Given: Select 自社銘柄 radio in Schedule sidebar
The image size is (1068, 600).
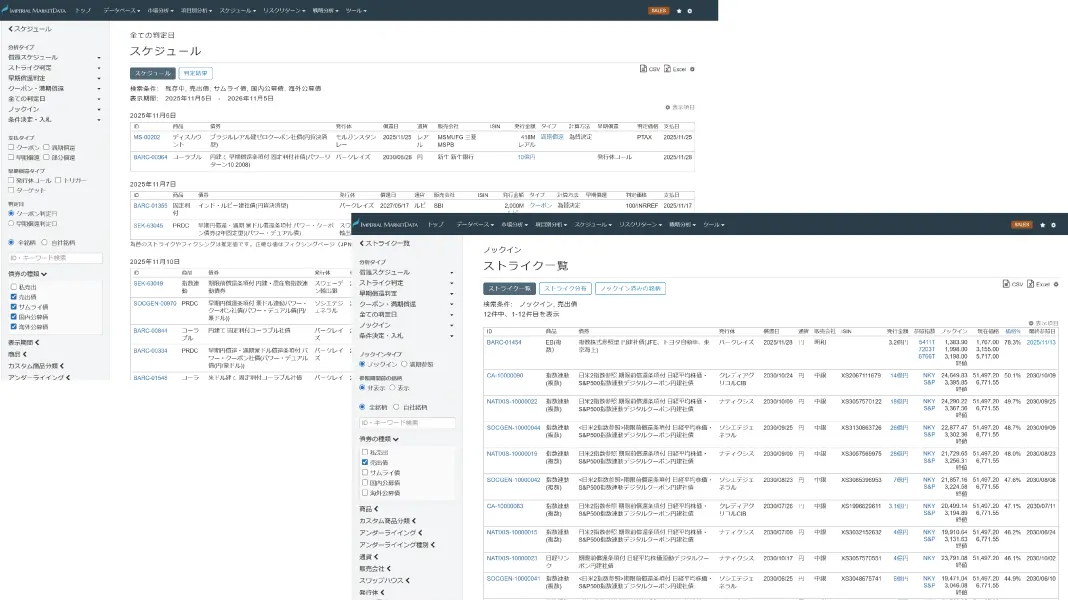Looking at the screenshot, I should (x=44, y=242).
